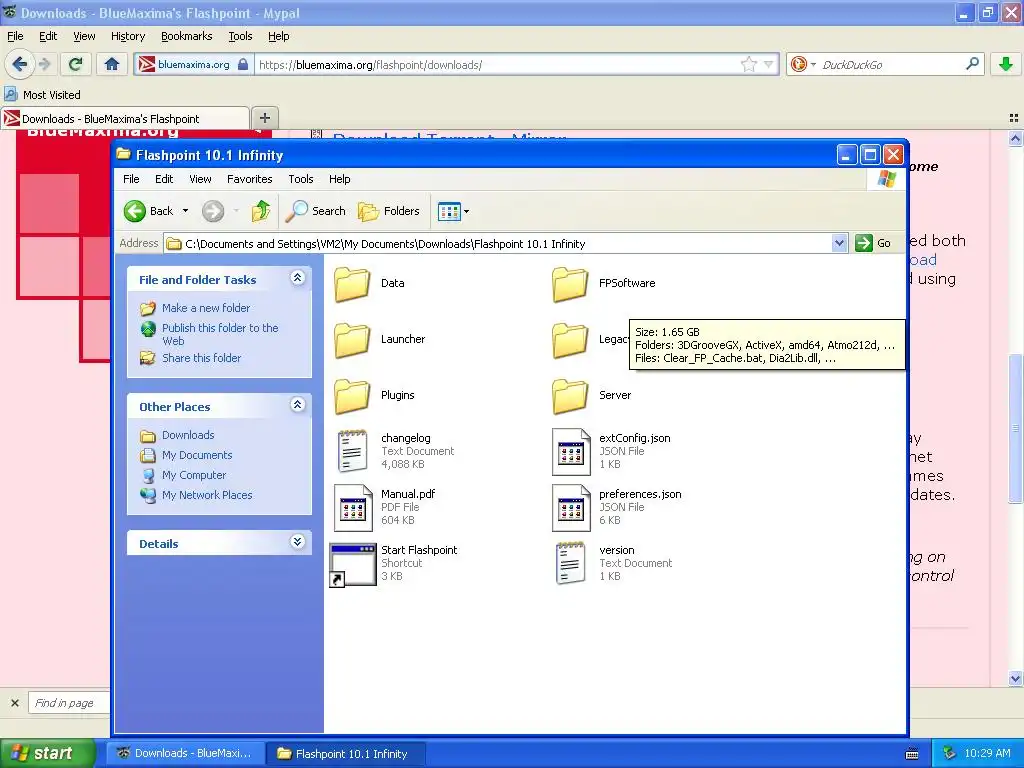This screenshot has height=768, width=1024.
Task: Open Mypal downloads green arrow icon
Action: click(x=1006, y=64)
